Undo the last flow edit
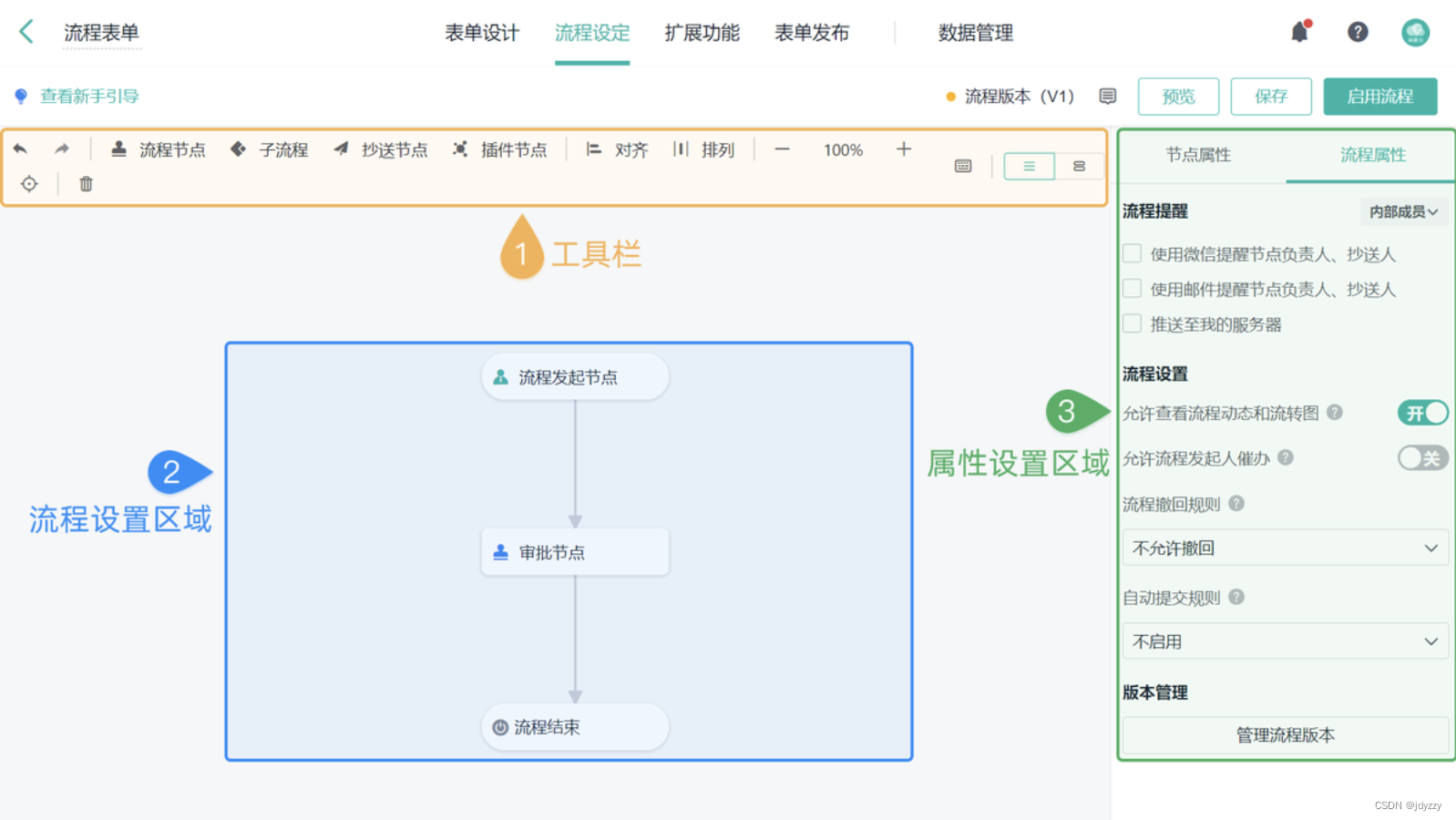The width and height of the screenshot is (1456, 820). (x=20, y=149)
